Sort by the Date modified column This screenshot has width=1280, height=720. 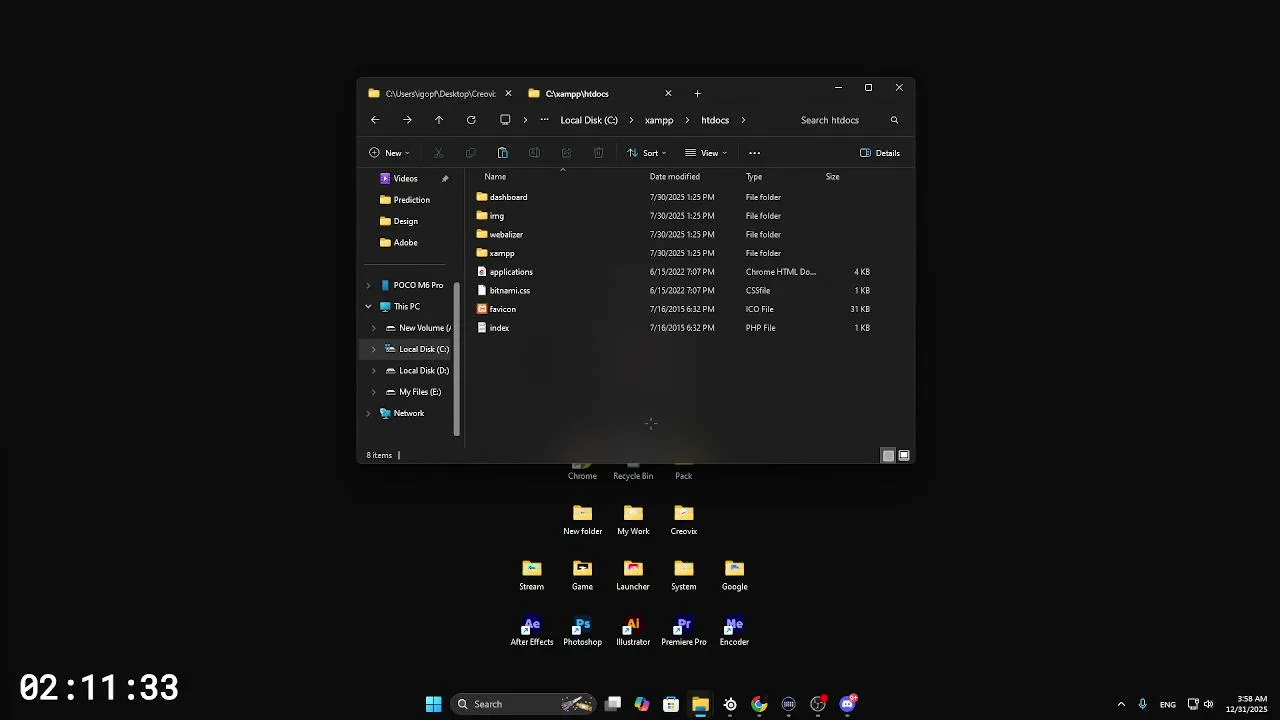(x=675, y=177)
